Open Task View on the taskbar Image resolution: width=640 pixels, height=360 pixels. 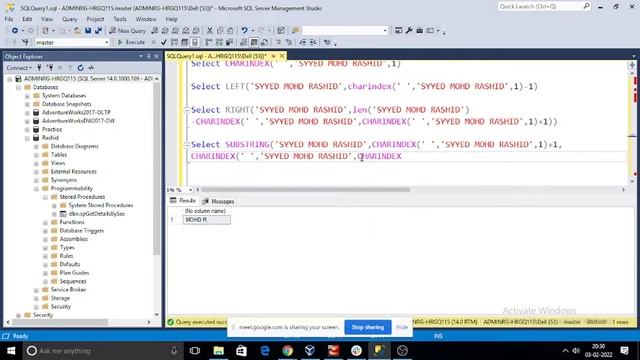coord(195,351)
